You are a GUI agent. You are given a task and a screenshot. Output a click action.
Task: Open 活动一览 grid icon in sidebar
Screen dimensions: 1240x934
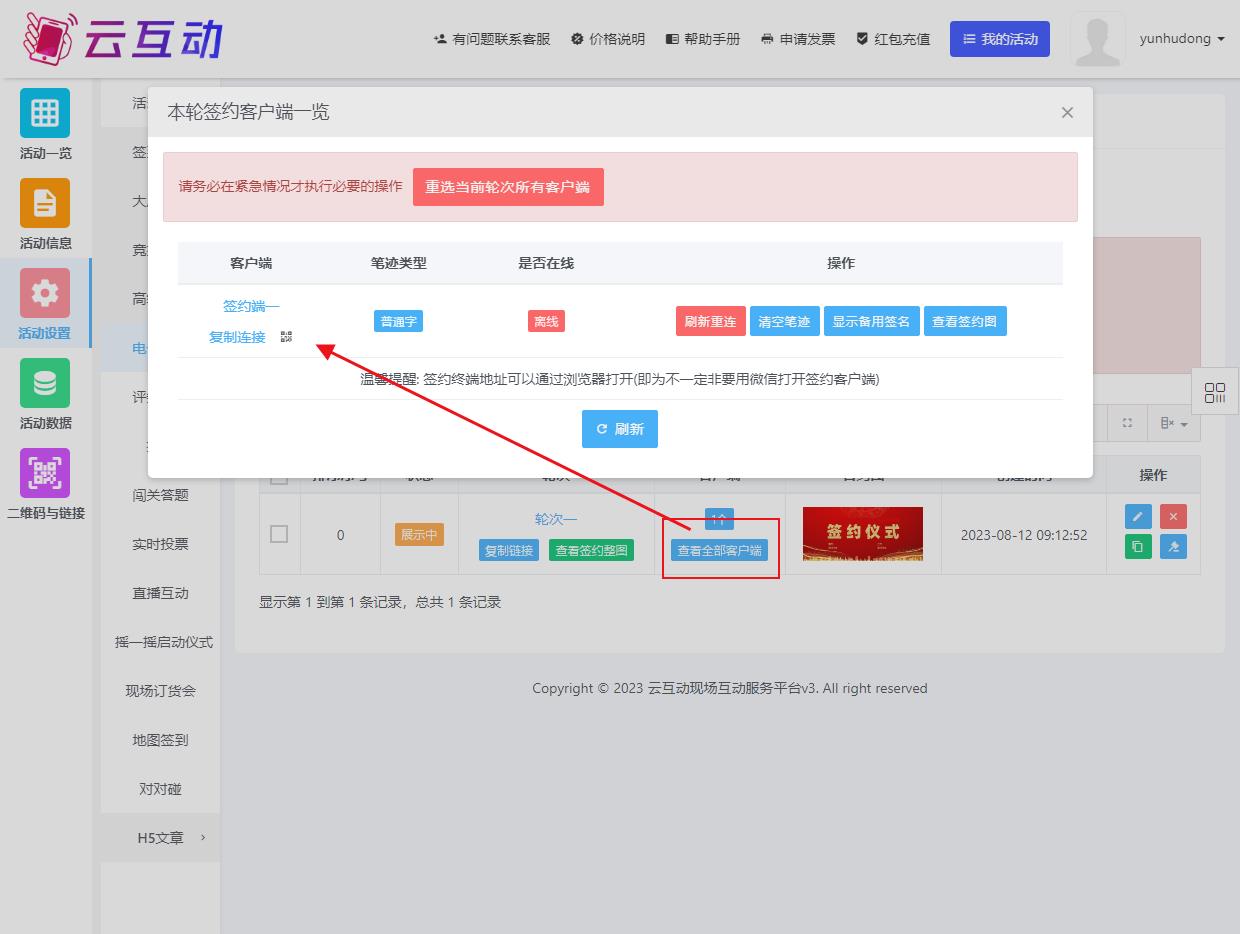pyautogui.click(x=45, y=113)
